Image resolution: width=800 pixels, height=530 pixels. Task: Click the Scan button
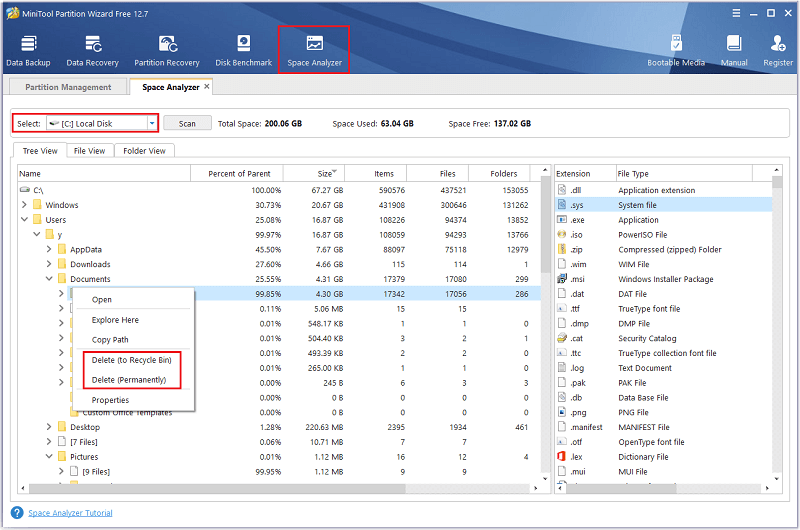(187, 123)
